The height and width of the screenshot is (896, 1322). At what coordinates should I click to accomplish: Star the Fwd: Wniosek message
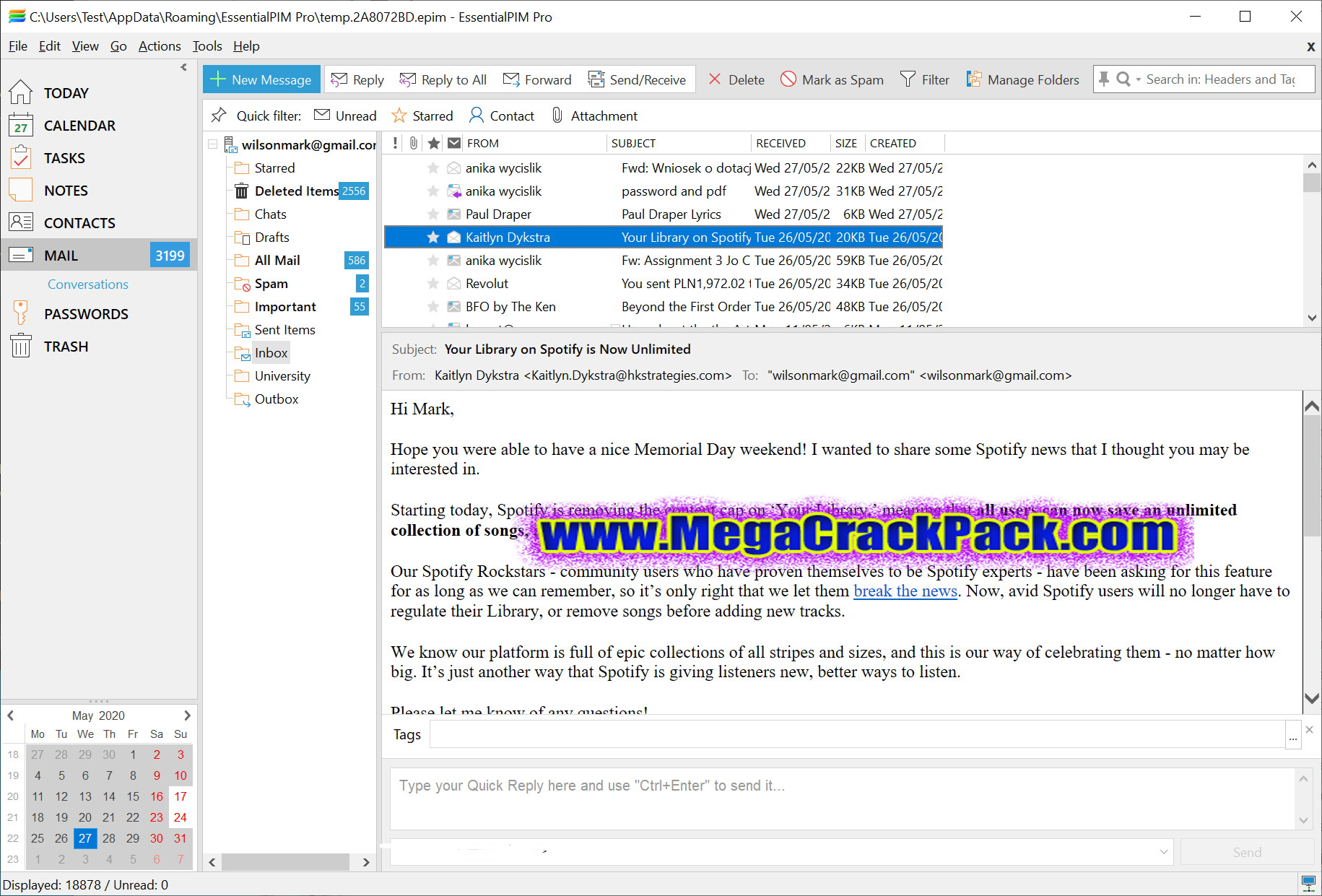[x=433, y=168]
